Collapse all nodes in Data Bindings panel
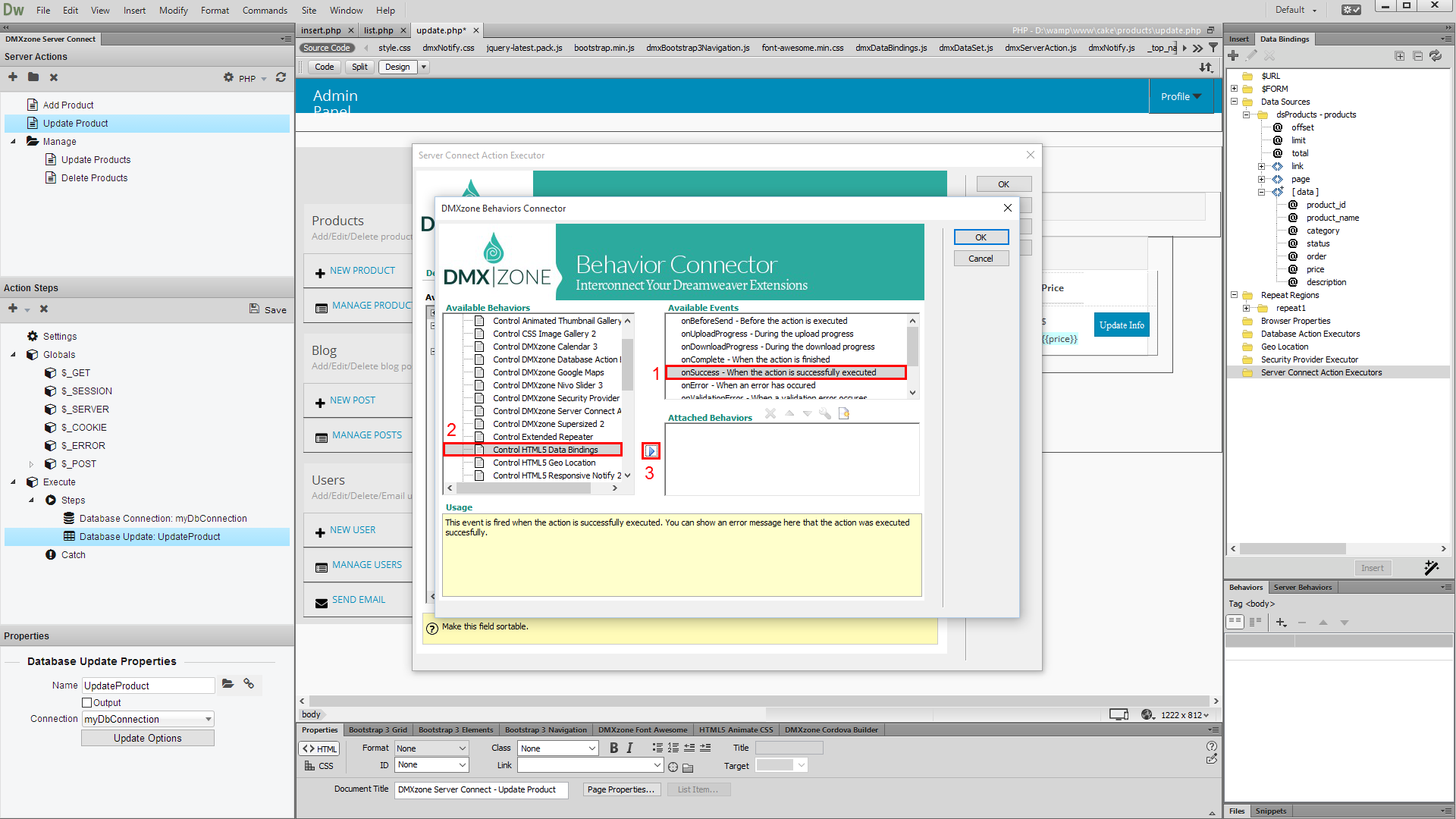The image size is (1456, 819). [1417, 56]
